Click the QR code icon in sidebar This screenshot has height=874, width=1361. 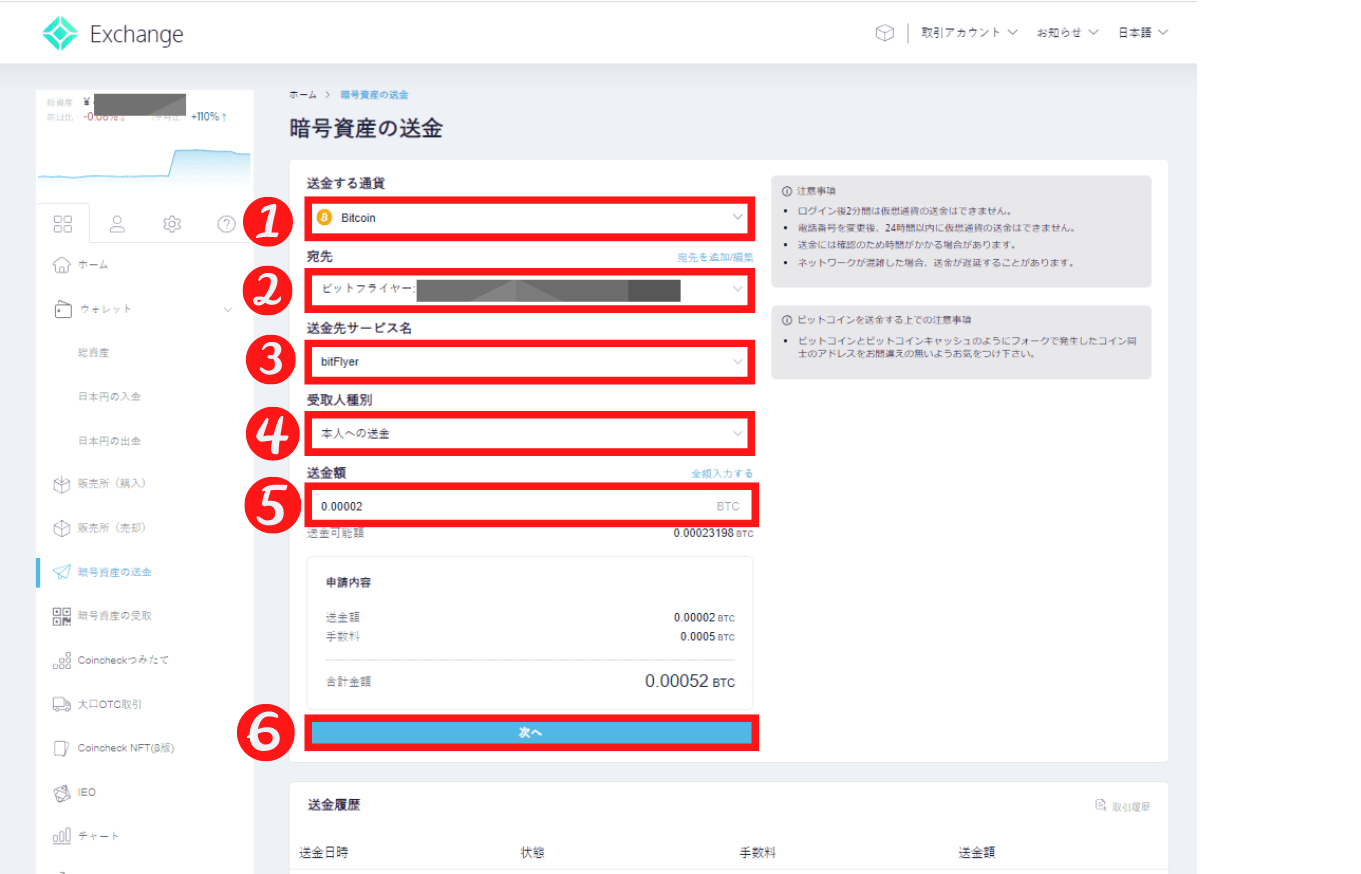pos(62,616)
